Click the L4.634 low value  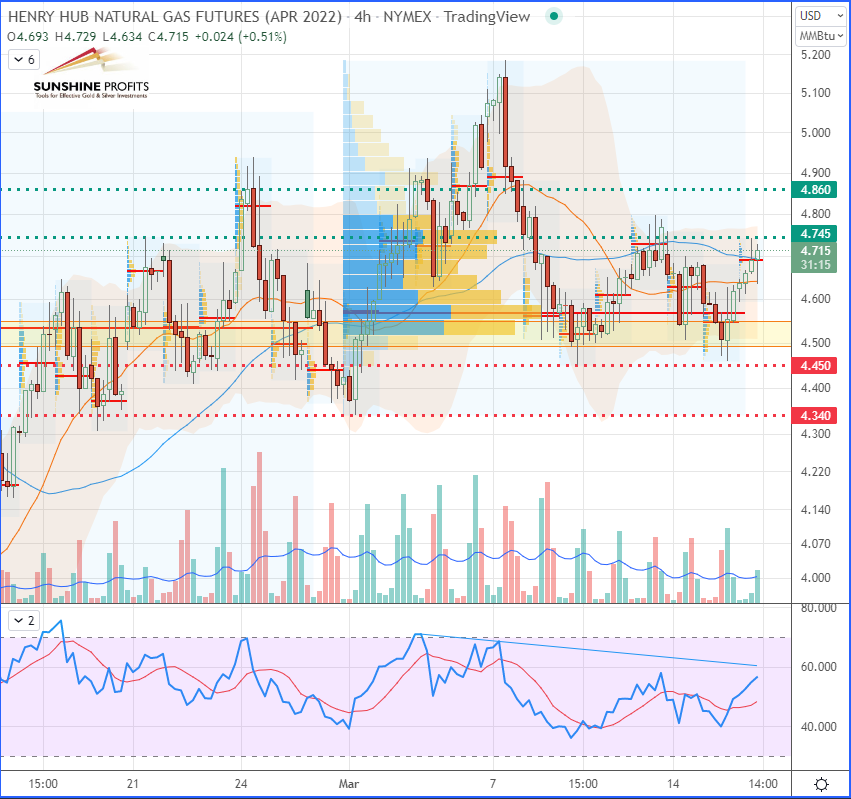122,37
